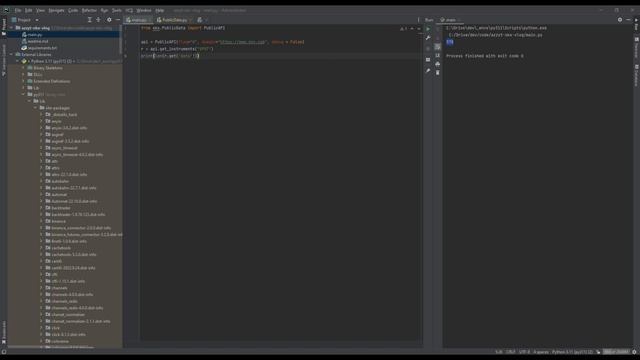Click the tool windows icon in bottom-left corner
Screen dimensions: 640x360
coord(4,352)
